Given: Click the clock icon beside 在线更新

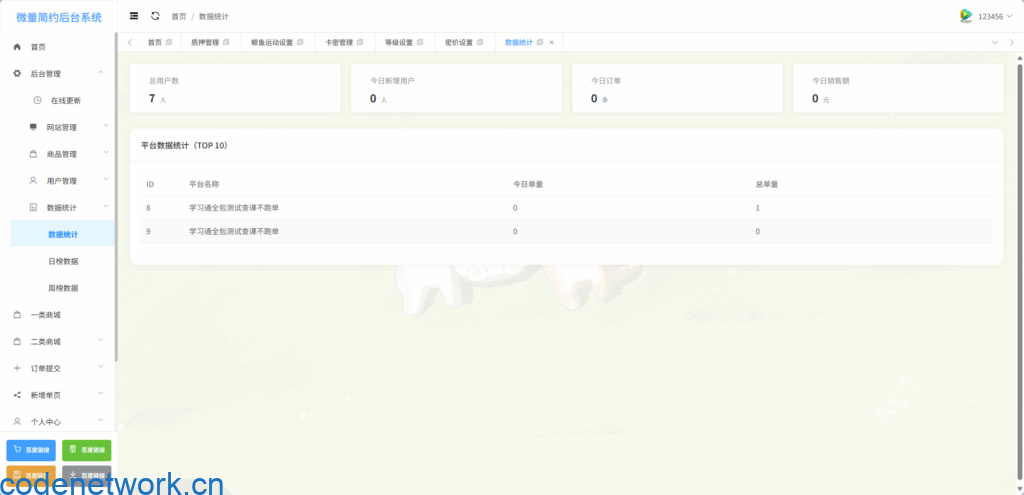Looking at the screenshot, I should click(x=37, y=100).
